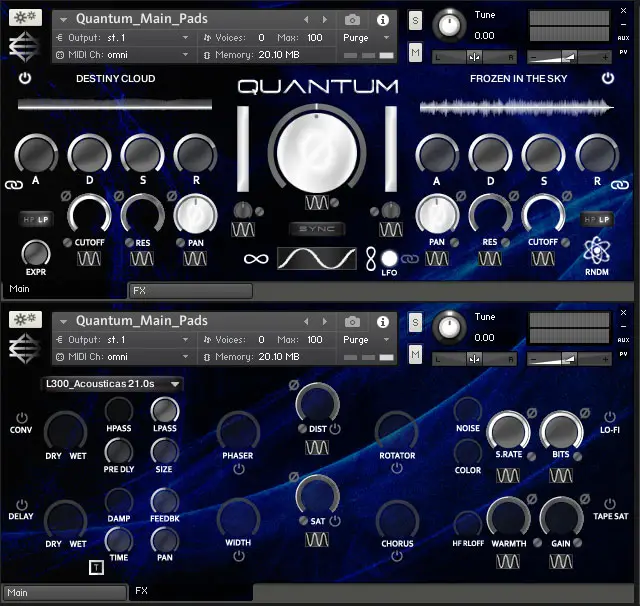This screenshot has height=606, width=640.
Task: Enable the CONV reverb power button
Action: [22, 417]
